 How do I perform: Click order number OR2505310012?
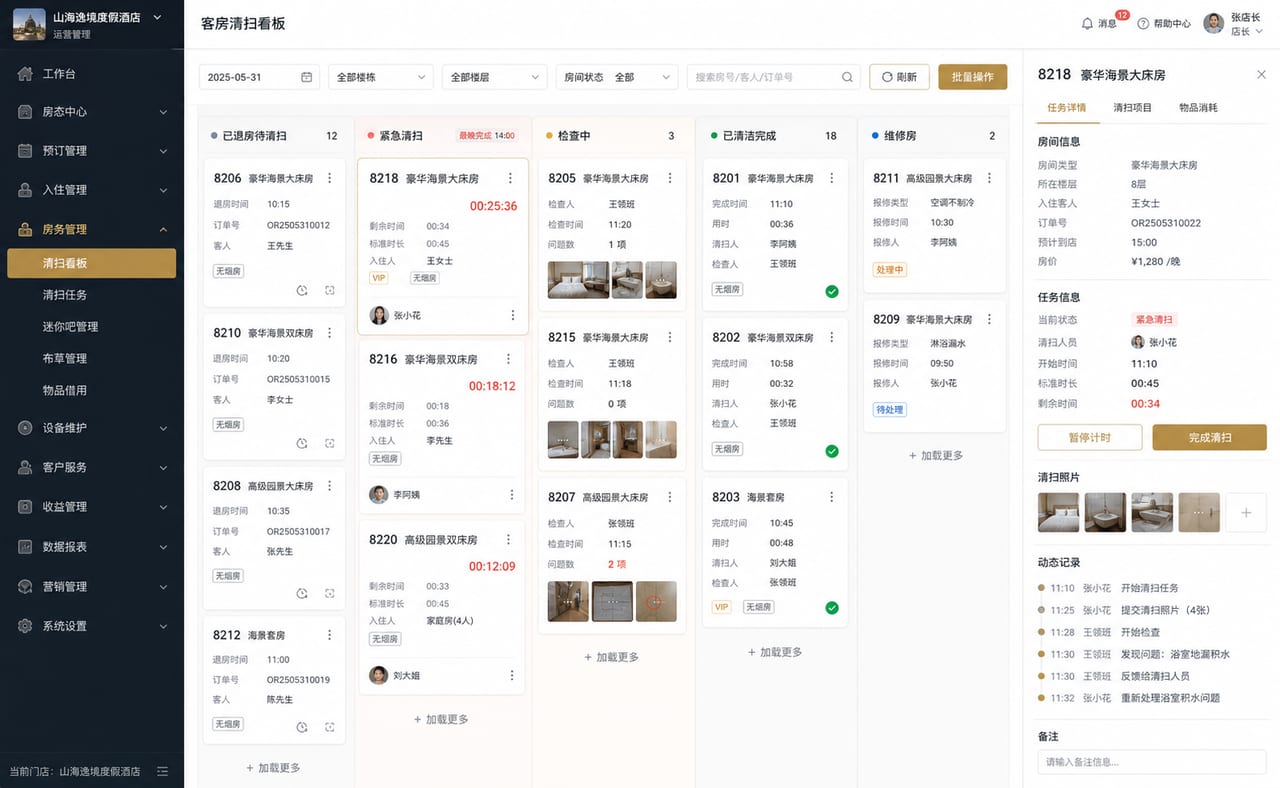click(298, 225)
